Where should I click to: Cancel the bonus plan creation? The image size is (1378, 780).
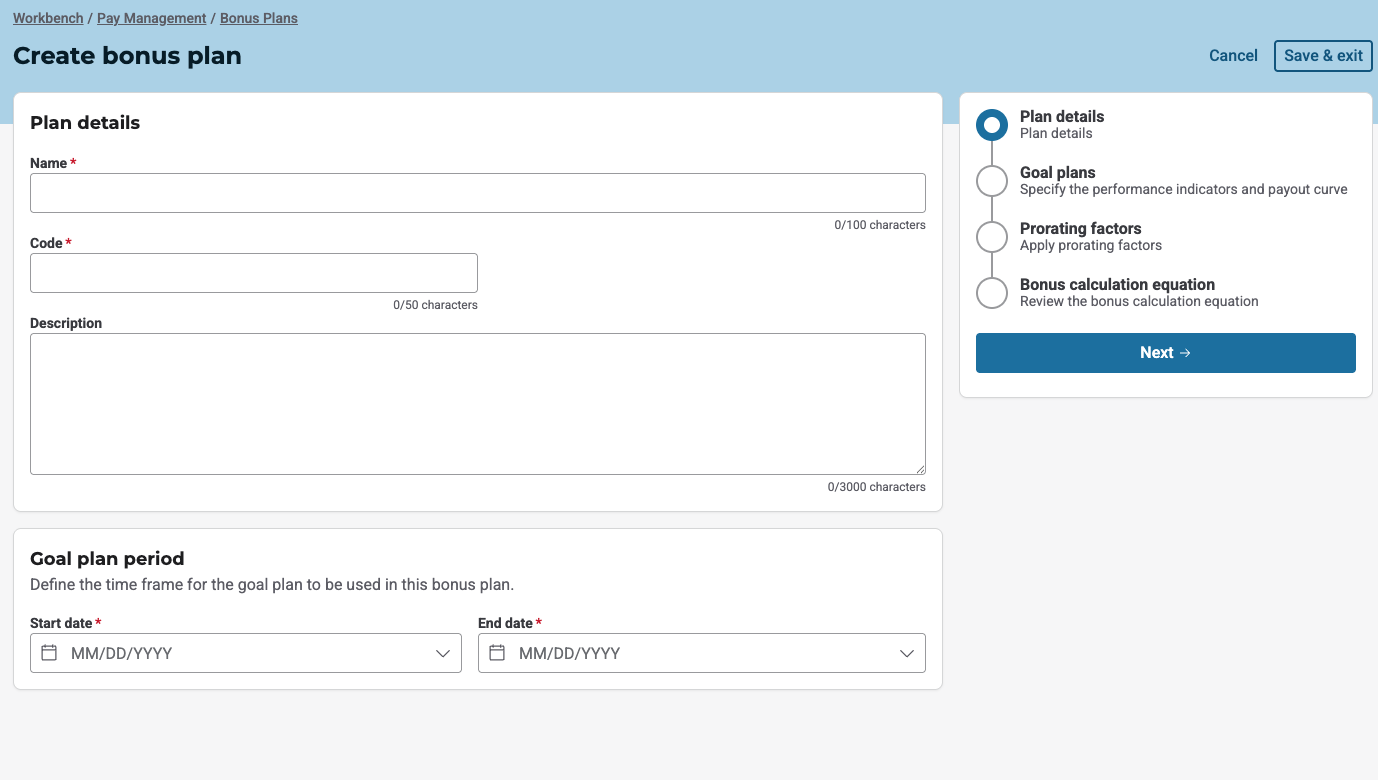tap(1233, 56)
